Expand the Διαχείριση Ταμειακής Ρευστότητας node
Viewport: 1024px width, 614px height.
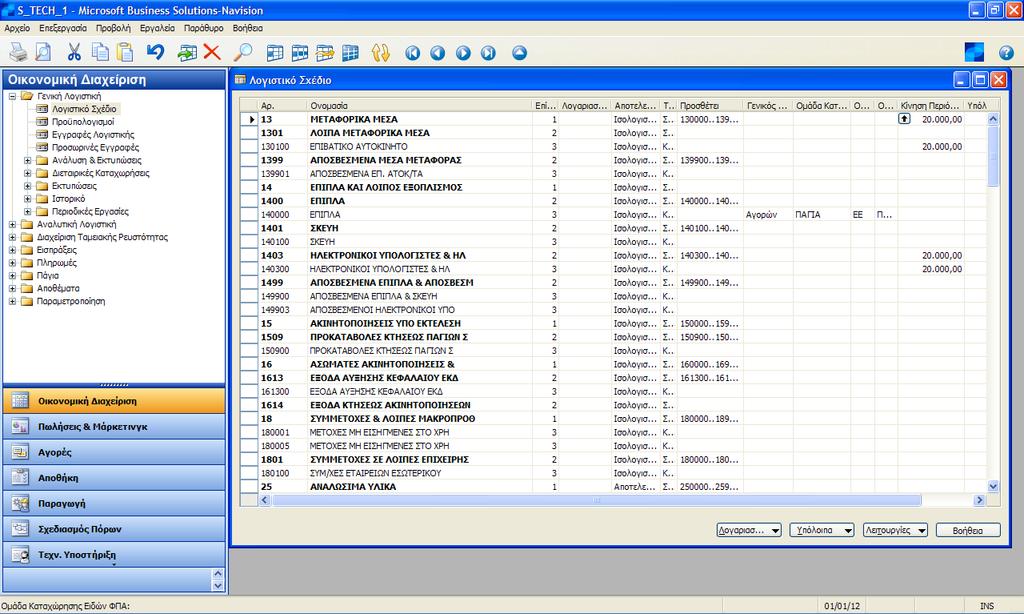[x=12, y=237]
